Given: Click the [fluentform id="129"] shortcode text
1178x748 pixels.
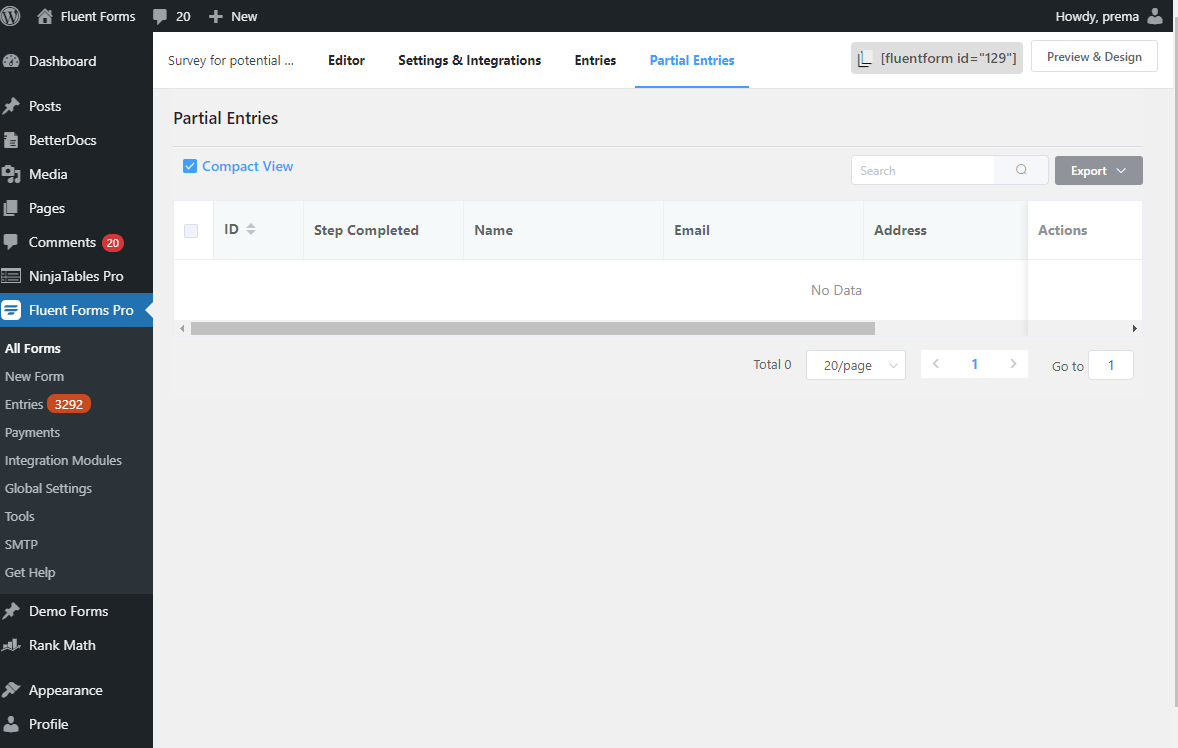Looking at the screenshot, I should [948, 59].
